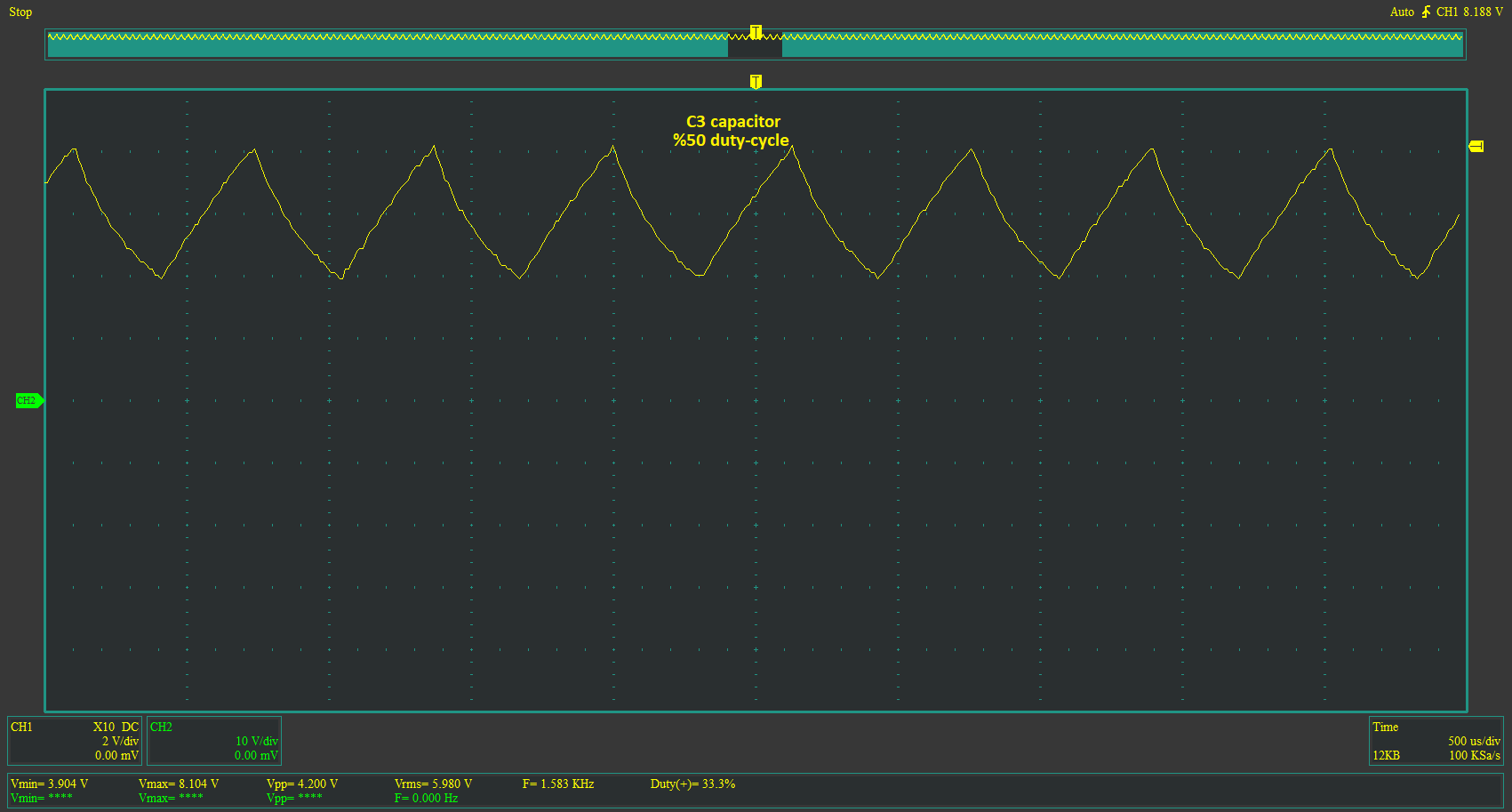This screenshot has width=1512, height=812.
Task: Select the CH1 label in channel panel
Action: pyautogui.click(x=21, y=727)
